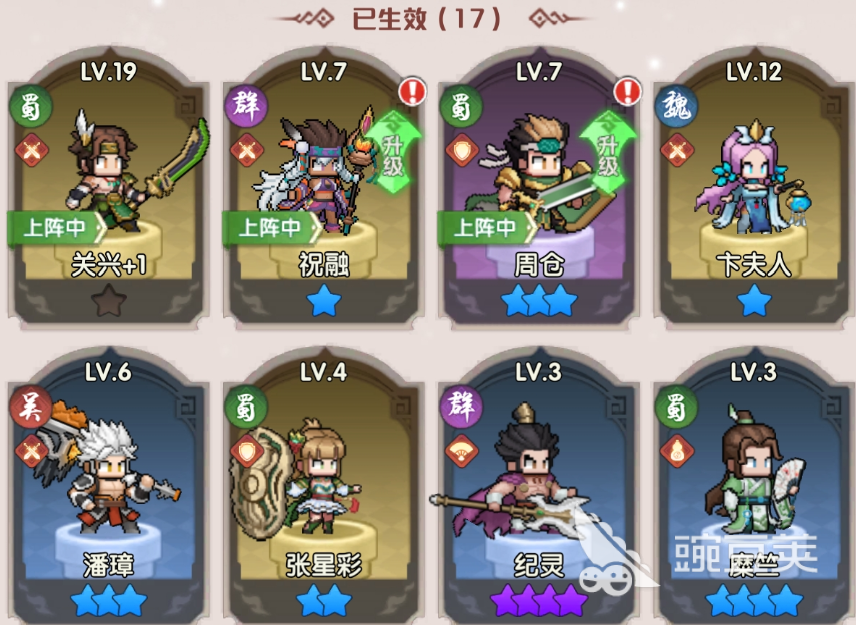Screen dimensions: 856x625
Task: Tap the 魏 faction badge on 卞夫人 card
Action: click(676, 106)
